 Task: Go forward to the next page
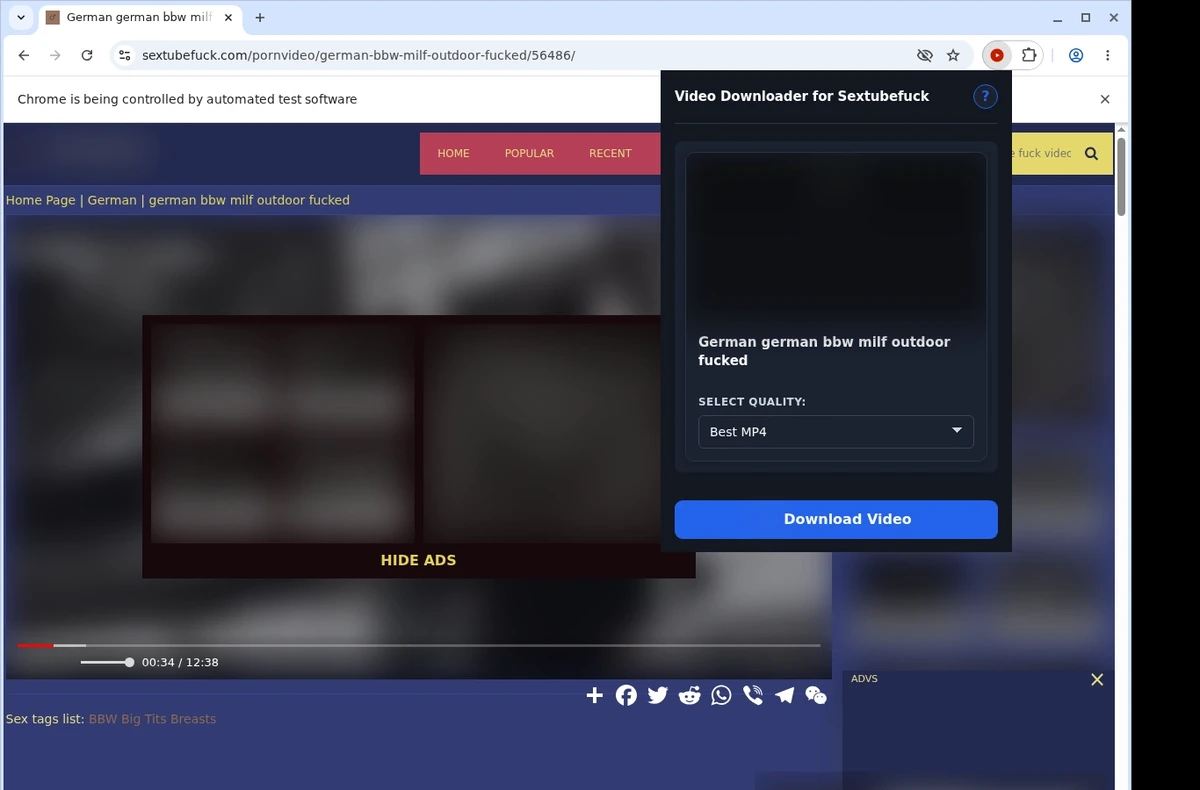pos(55,56)
